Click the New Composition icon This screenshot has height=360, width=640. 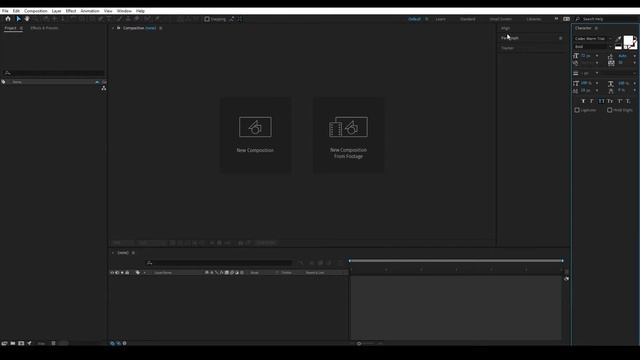tap(255, 127)
